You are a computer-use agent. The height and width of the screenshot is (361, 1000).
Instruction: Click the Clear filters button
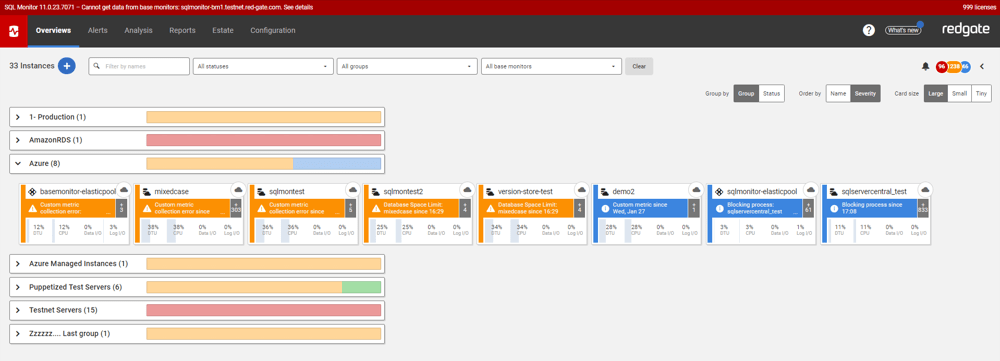tap(638, 66)
